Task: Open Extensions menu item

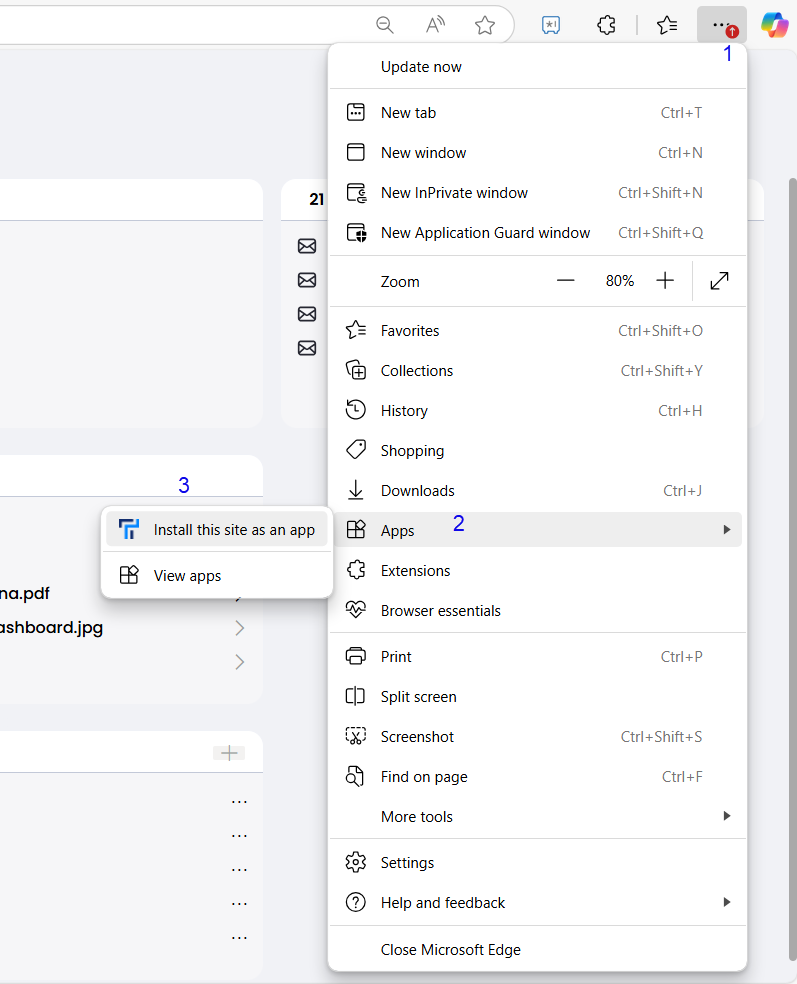Action: pyautogui.click(x=537, y=570)
